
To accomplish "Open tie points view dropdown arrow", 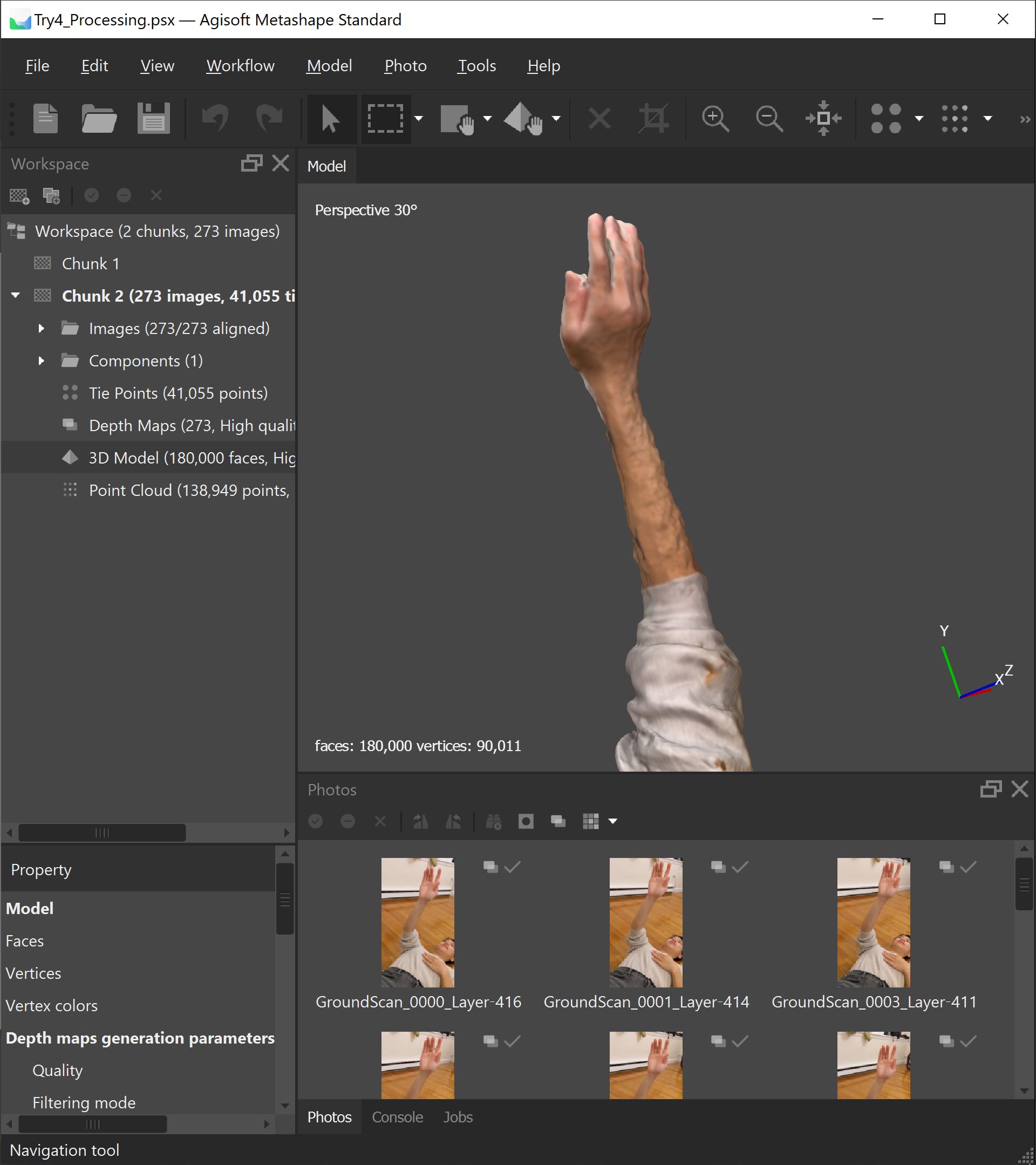I will coord(919,119).
